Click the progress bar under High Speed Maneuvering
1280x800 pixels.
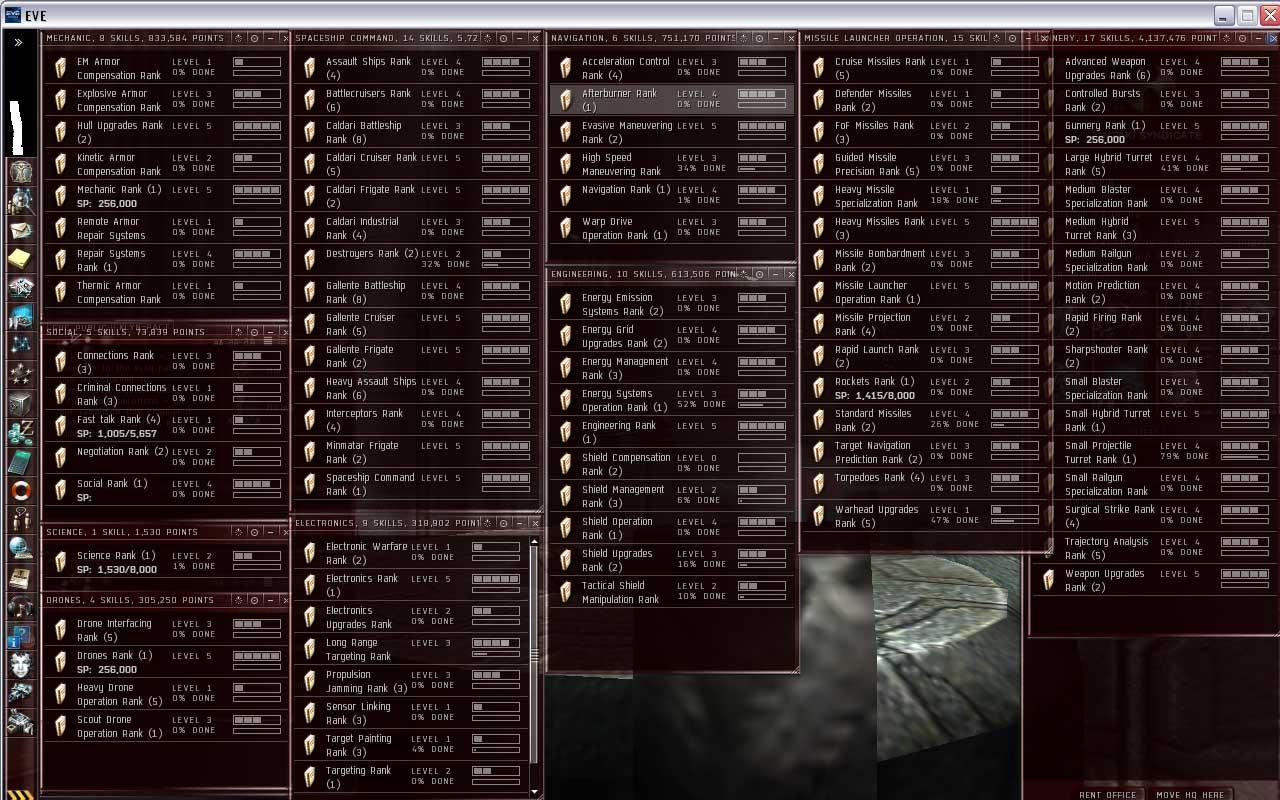[761, 170]
